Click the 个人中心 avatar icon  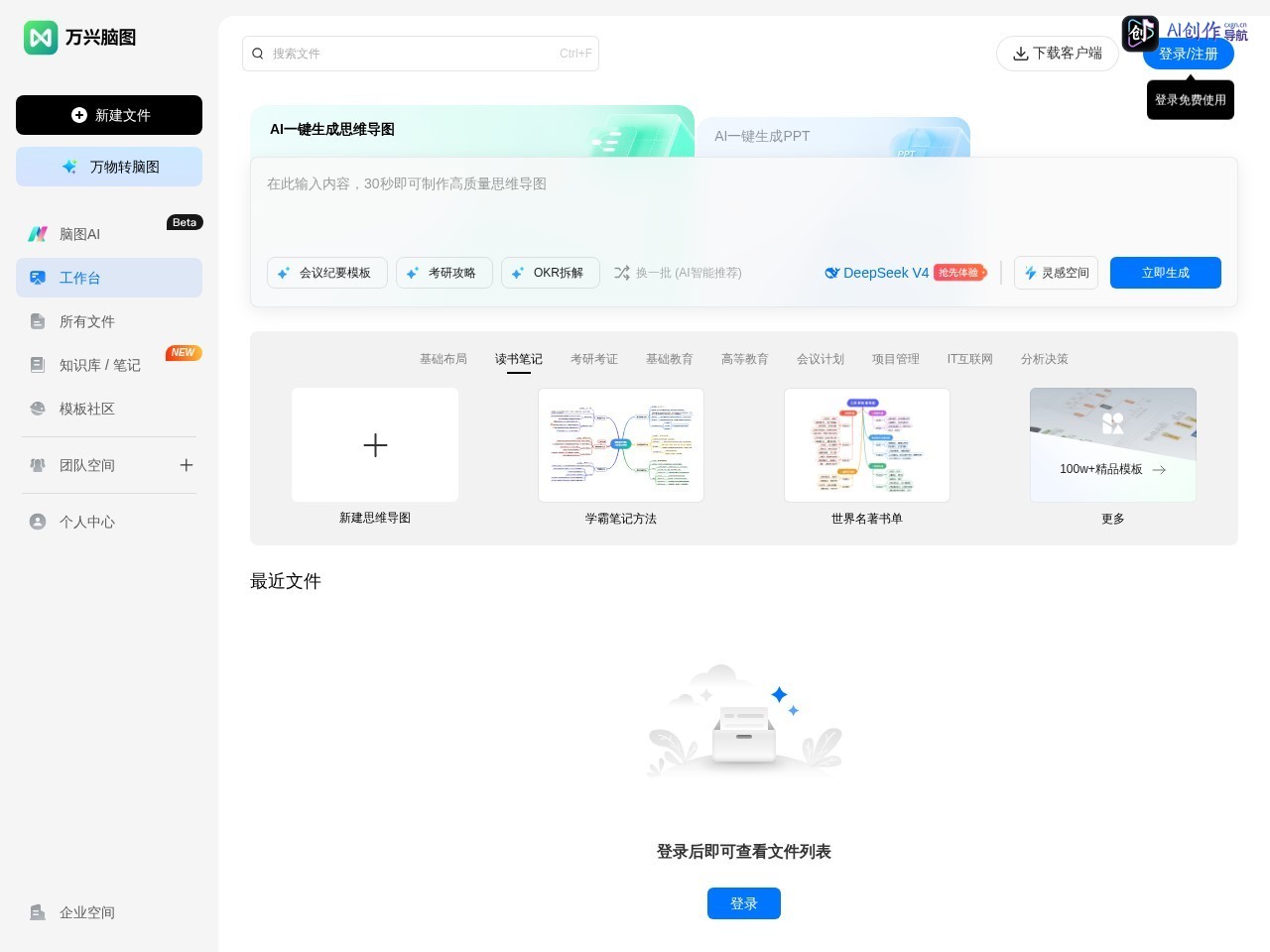click(x=38, y=522)
